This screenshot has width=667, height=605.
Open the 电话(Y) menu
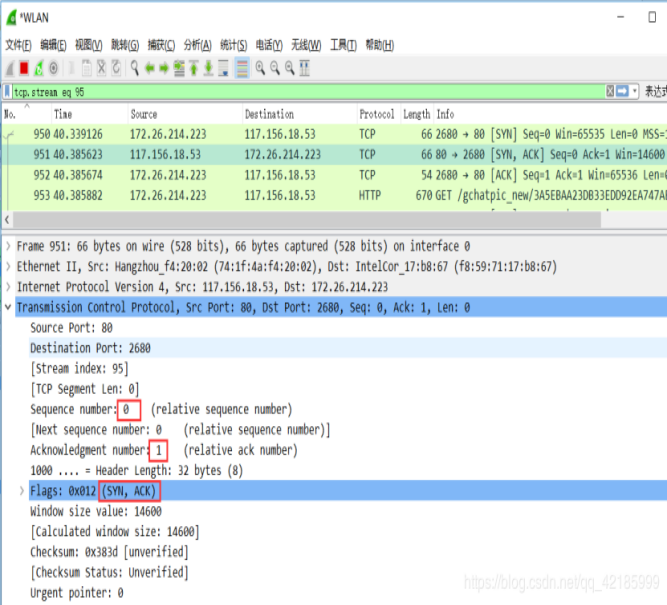click(x=269, y=45)
